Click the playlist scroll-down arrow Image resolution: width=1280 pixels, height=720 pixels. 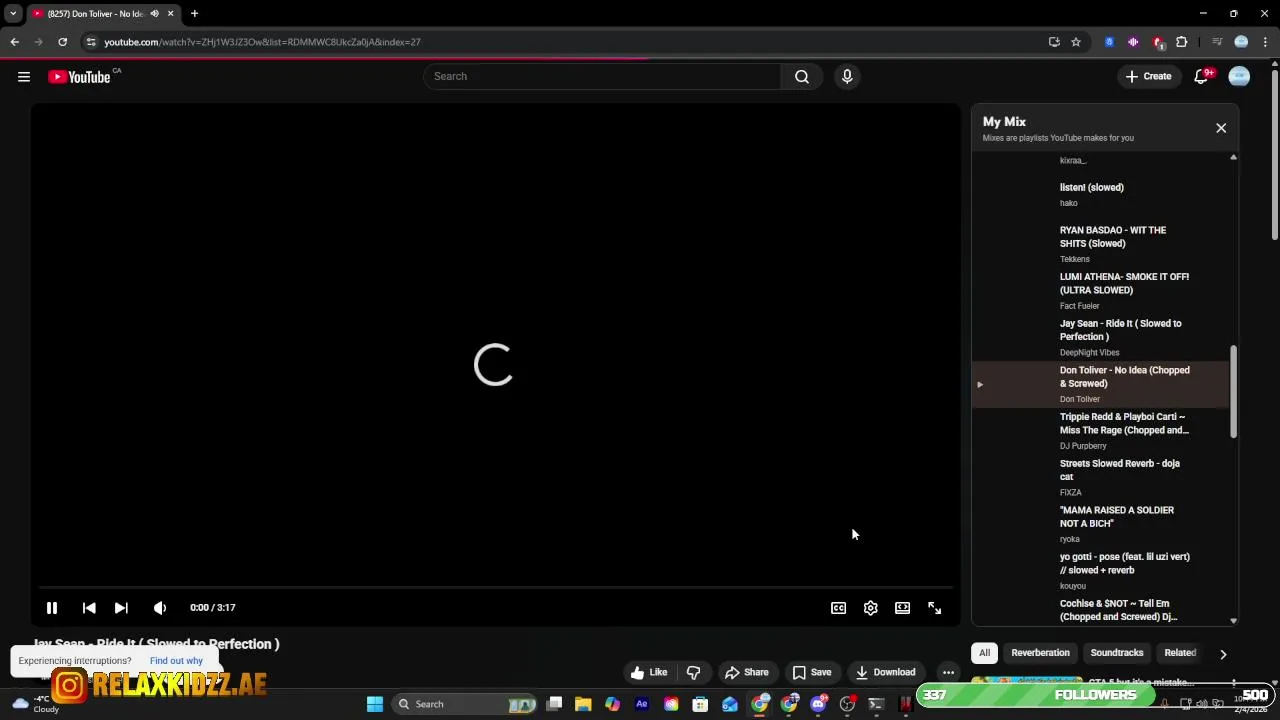pos(1233,620)
